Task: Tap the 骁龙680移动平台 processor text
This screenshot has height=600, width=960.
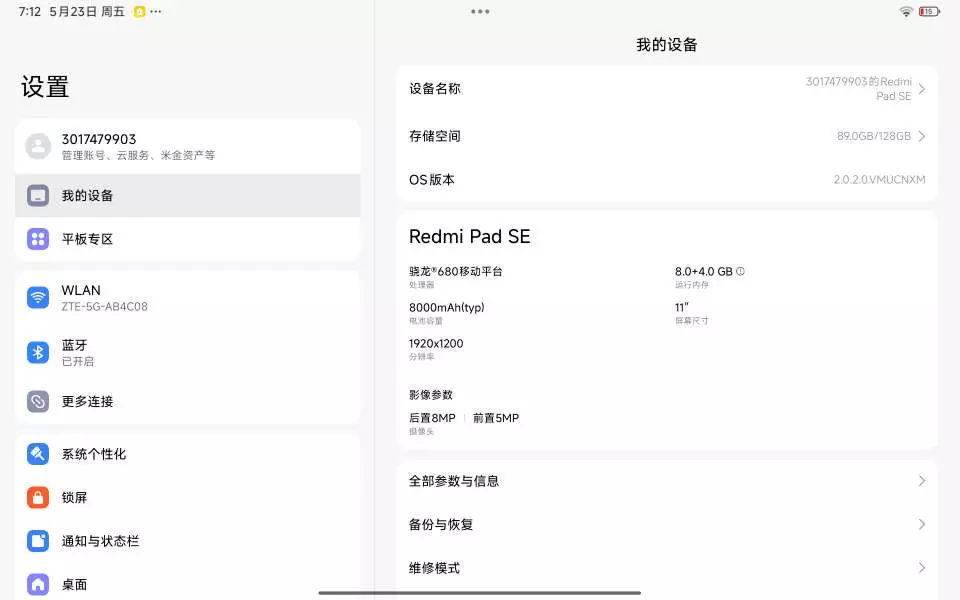Action: click(456, 271)
